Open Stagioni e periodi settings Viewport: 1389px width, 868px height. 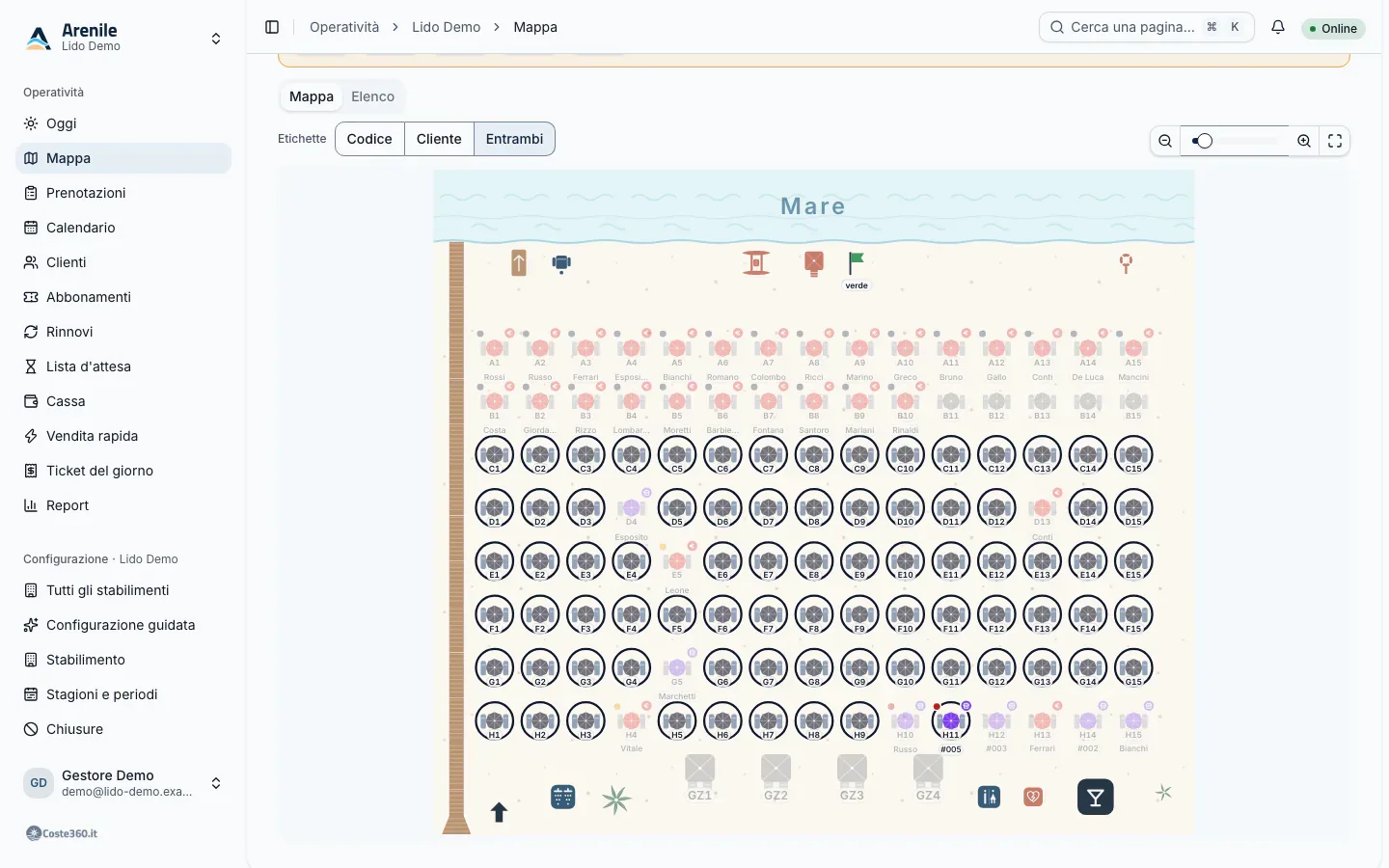[x=123, y=694]
